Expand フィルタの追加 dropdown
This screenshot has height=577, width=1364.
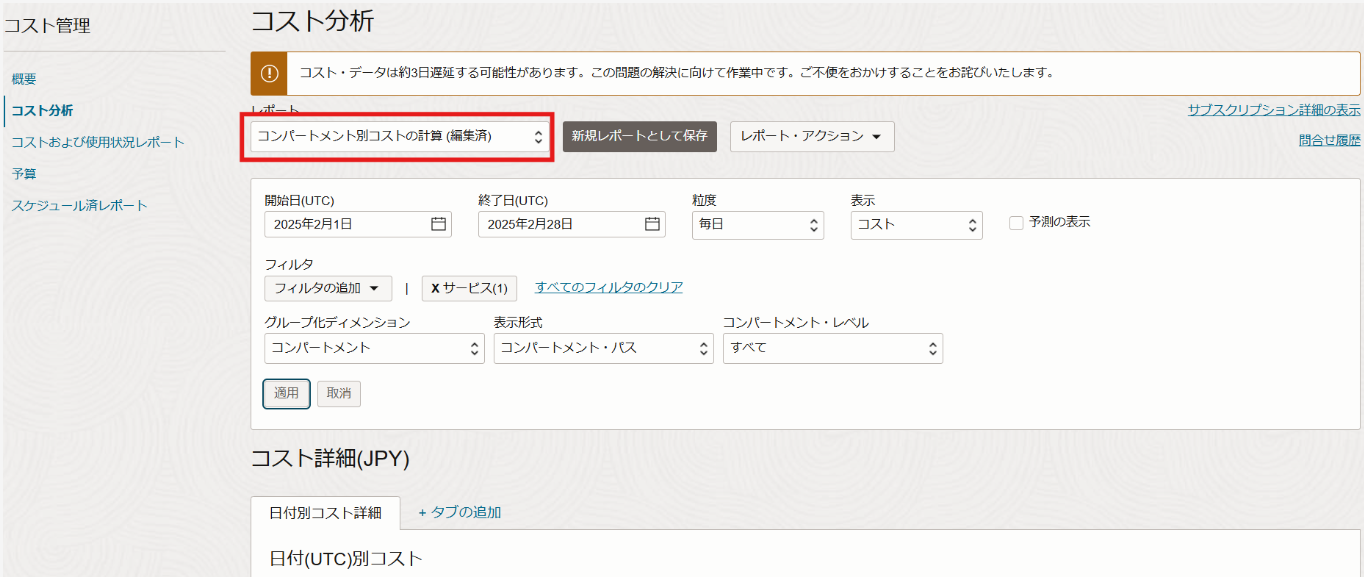coord(328,288)
